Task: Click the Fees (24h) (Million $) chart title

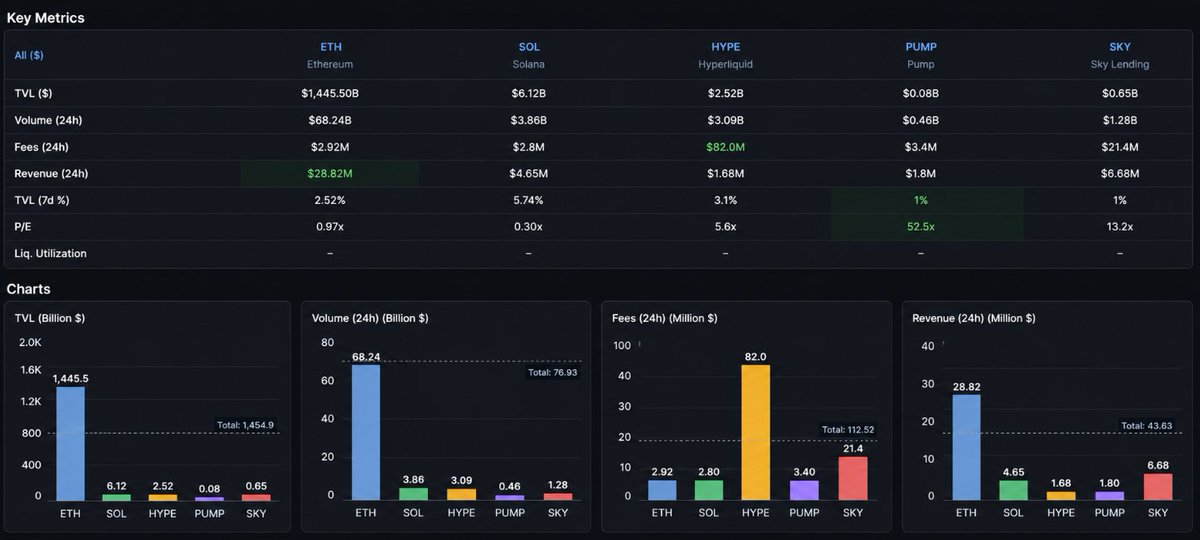Action: tap(664, 318)
